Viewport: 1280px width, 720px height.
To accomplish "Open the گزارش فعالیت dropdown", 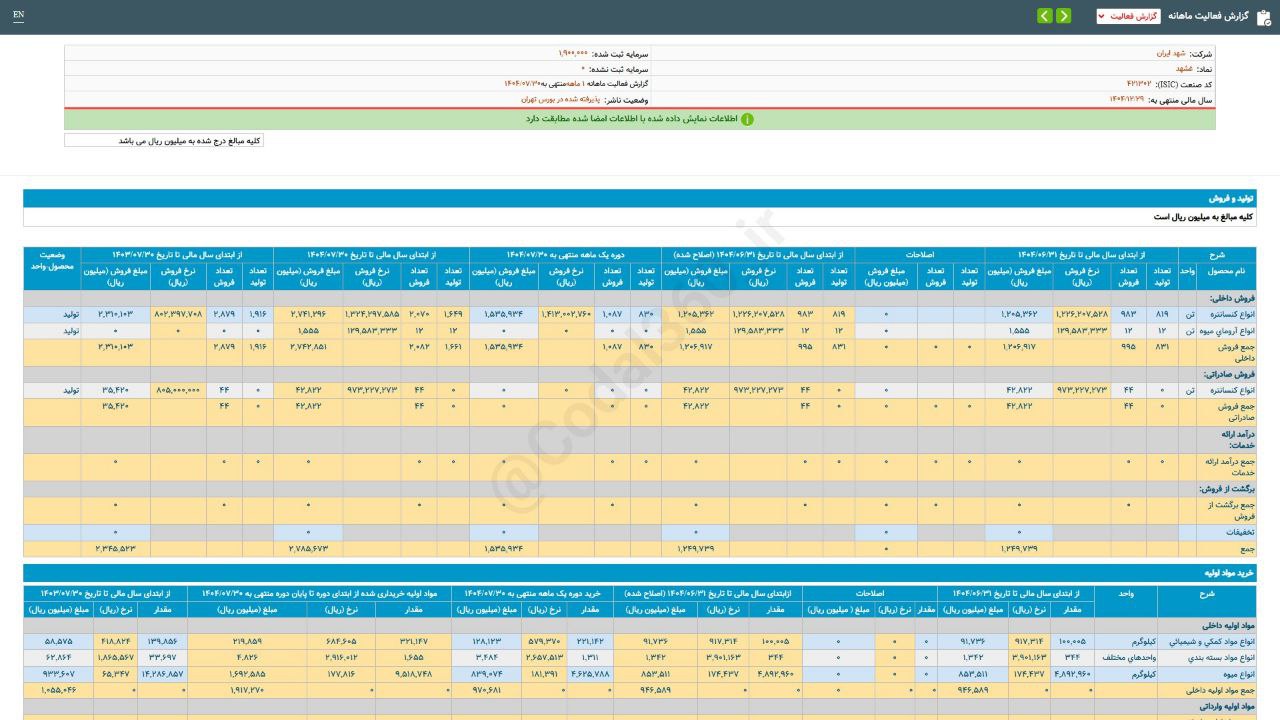I will (1128, 16).
